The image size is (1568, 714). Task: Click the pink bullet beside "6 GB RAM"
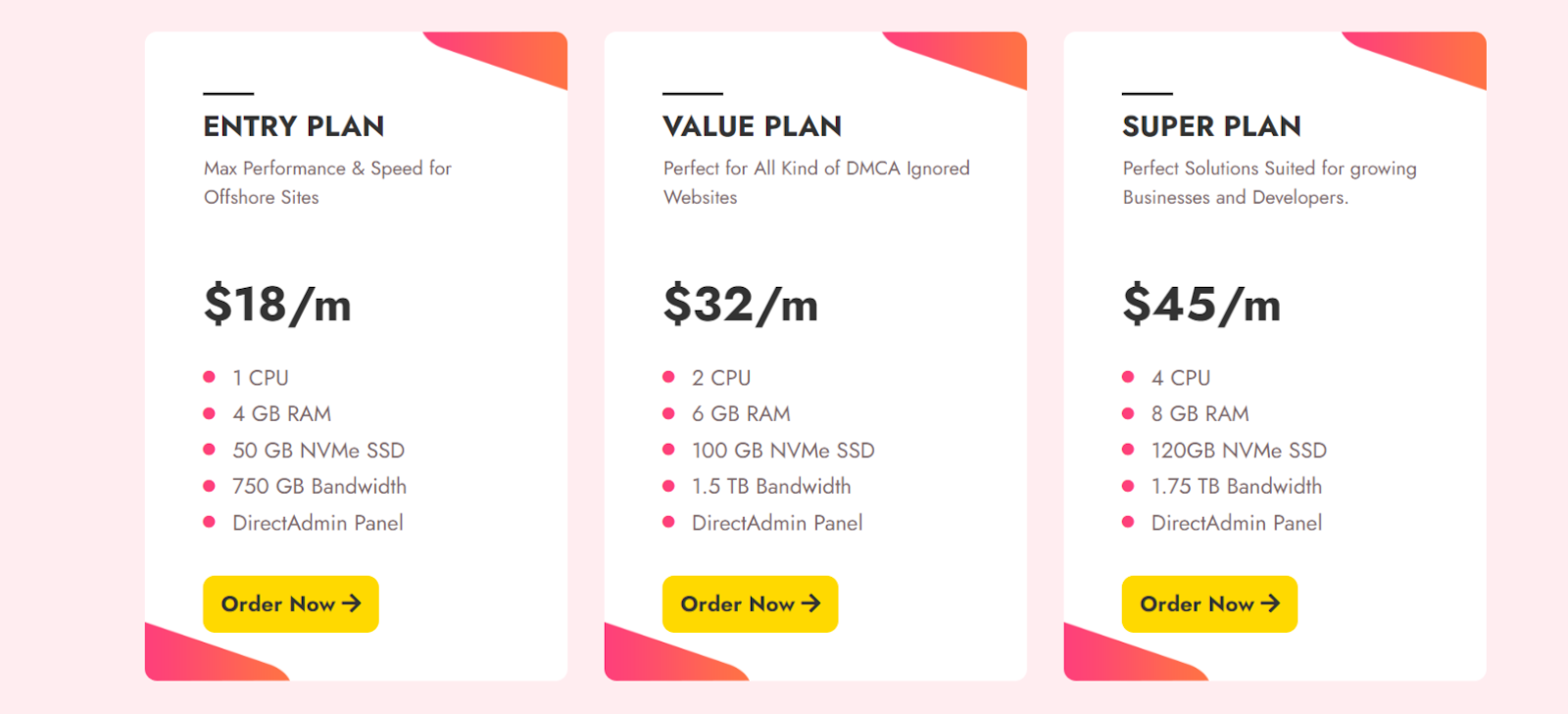pyautogui.click(x=668, y=413)
